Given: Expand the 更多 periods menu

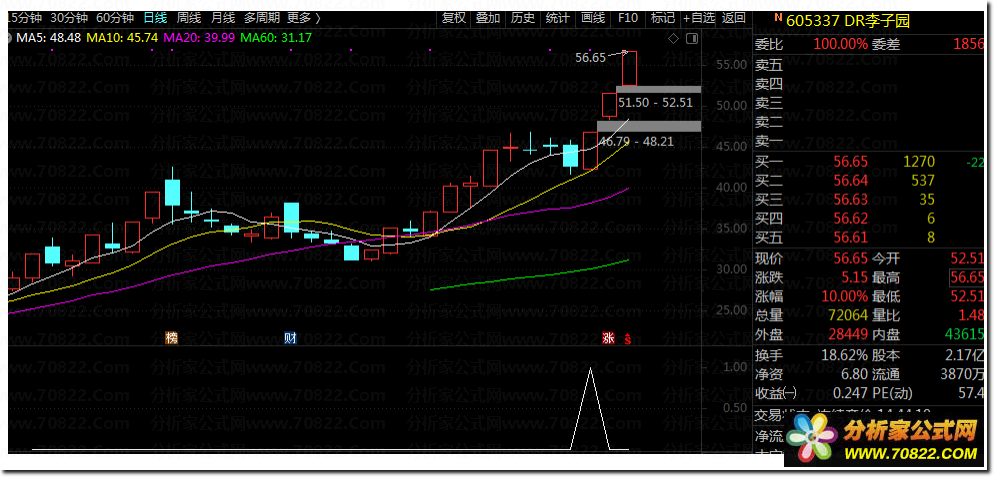Looking at the screenshot, I should click(x=303, y=18).
